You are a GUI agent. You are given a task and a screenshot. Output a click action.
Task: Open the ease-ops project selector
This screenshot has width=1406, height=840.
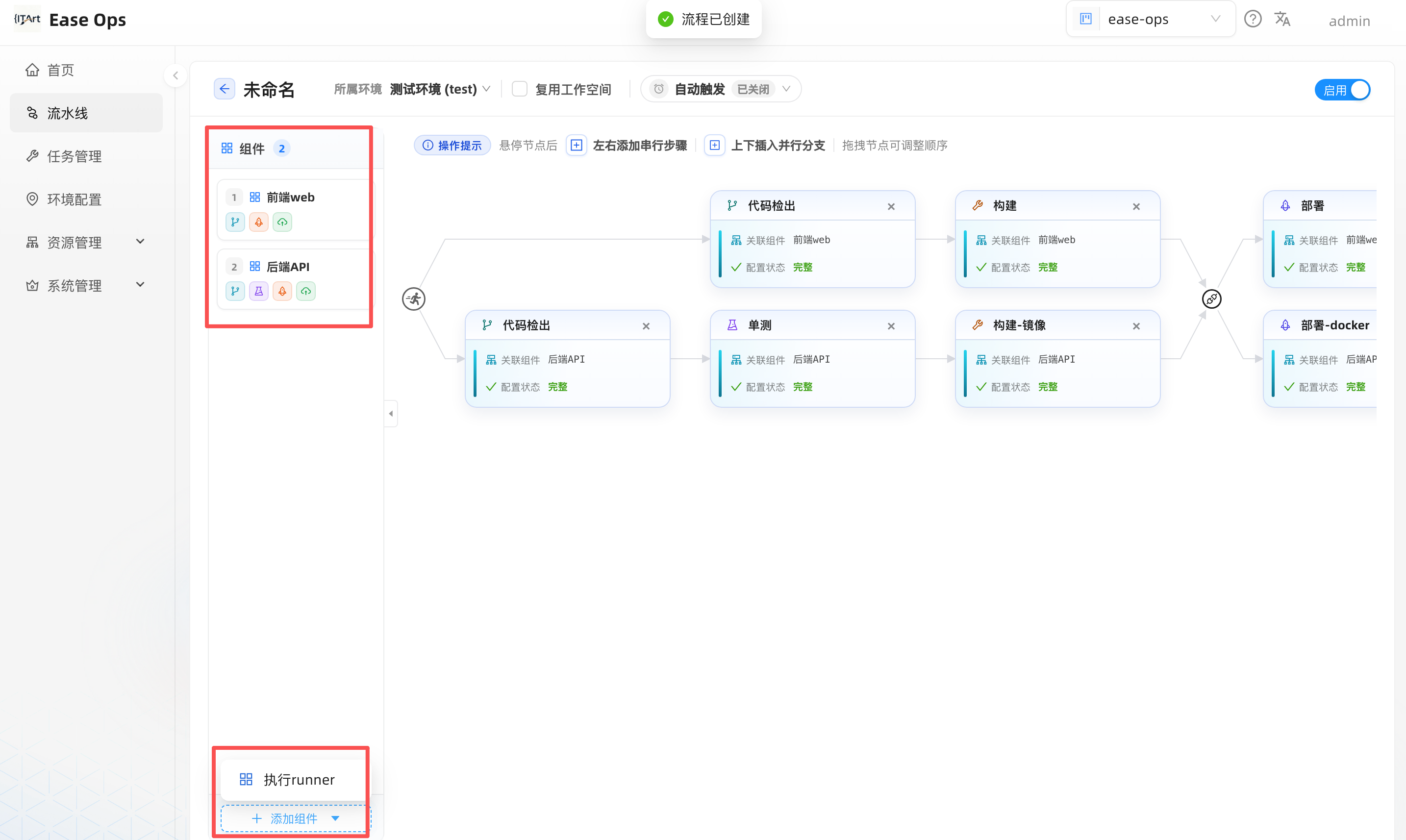click(x=1151, y=19)
